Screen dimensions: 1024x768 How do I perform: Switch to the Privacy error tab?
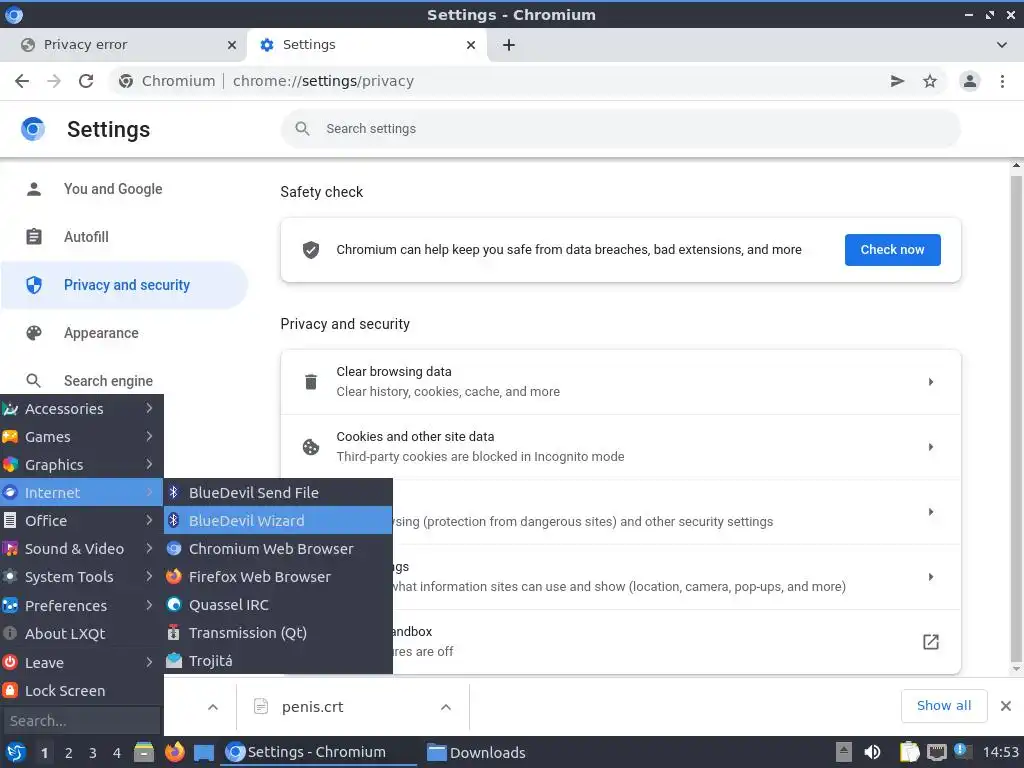[123, 44]
